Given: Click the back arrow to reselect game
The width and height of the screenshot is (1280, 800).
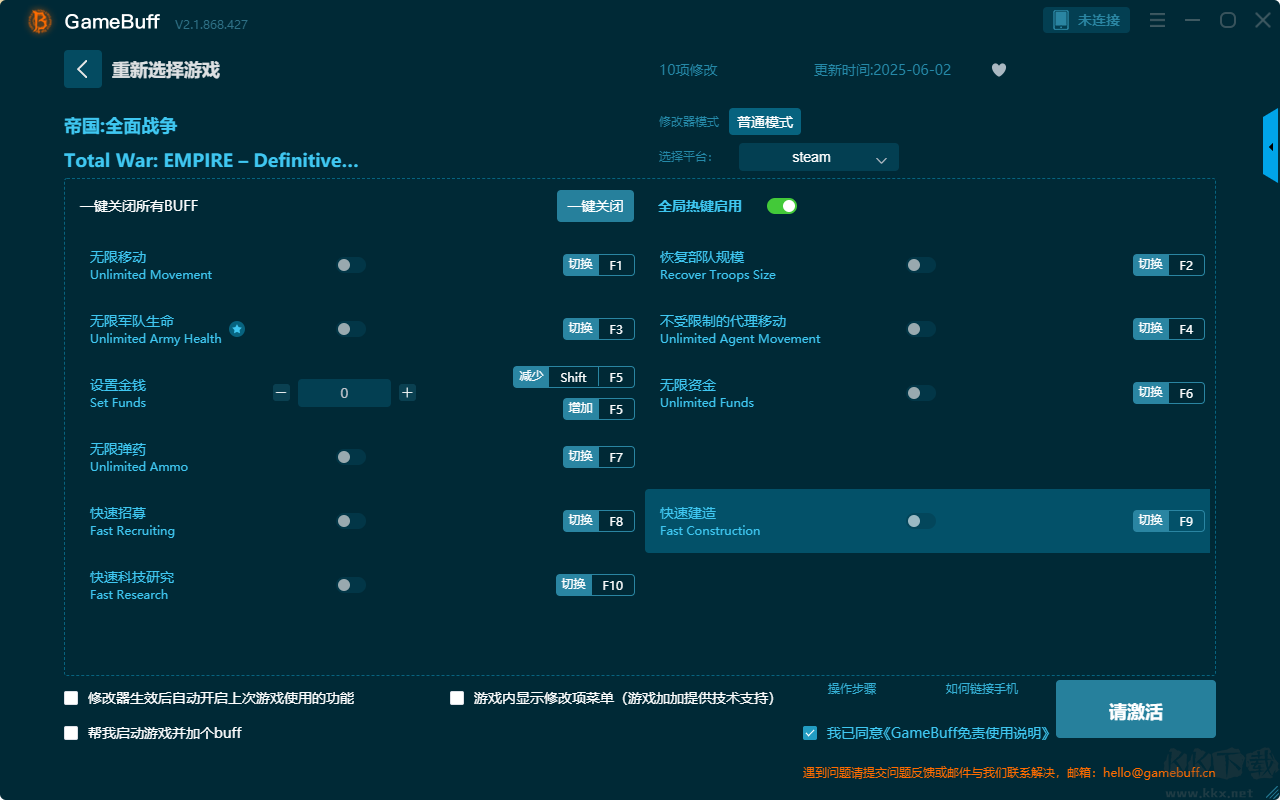Looking at the screenshot, I should (x=82, y=69).
